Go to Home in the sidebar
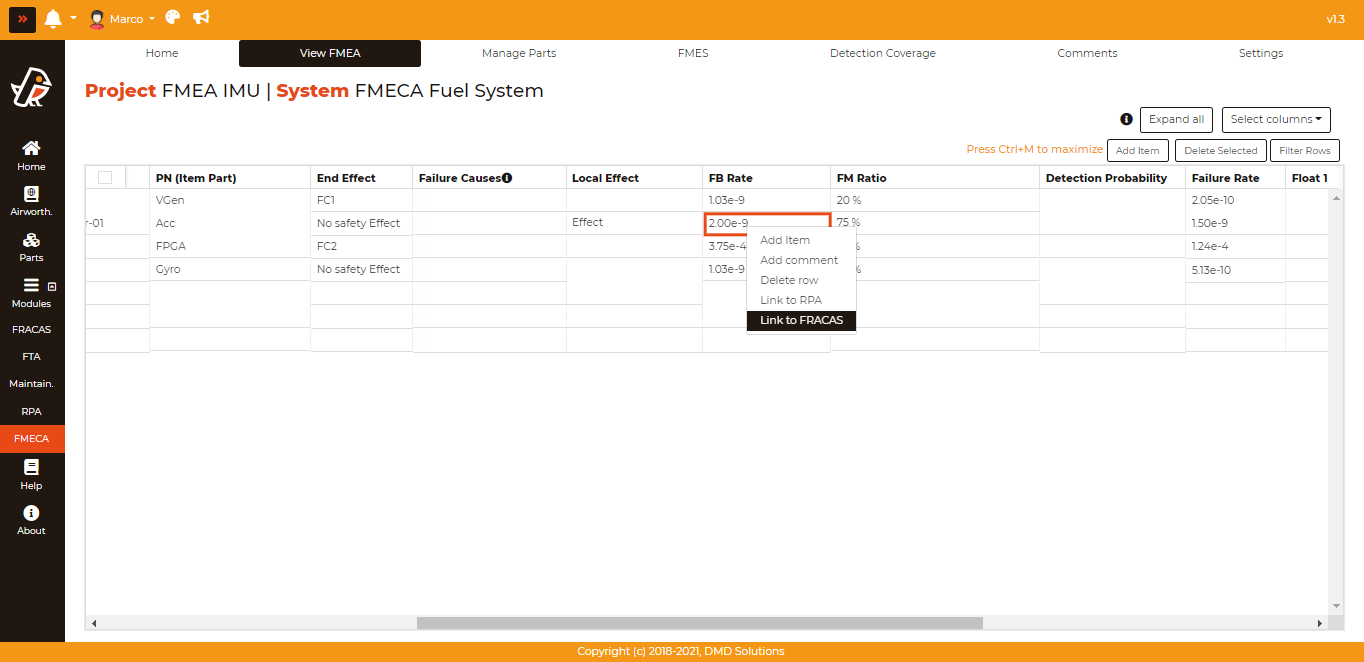This screenshot has width=1364, height=662. [31, 155]
